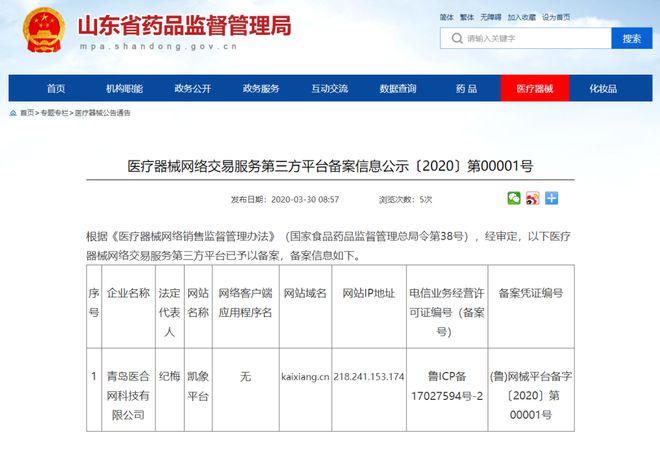Switch to 繁体 version link
The width and height of the screenshot is (660, 474).
click(467, 17)
